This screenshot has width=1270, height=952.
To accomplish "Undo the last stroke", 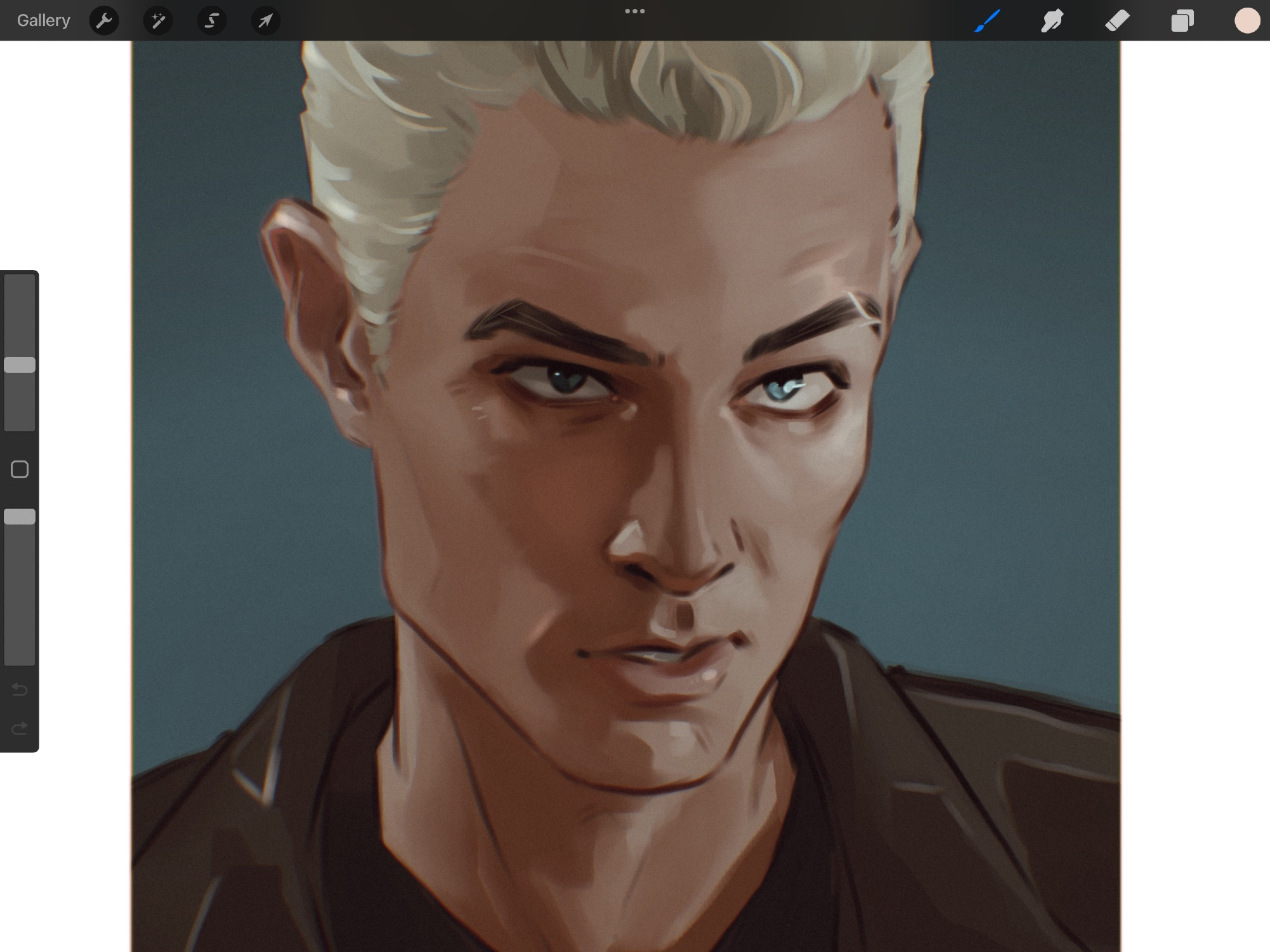I will [20, 689].
